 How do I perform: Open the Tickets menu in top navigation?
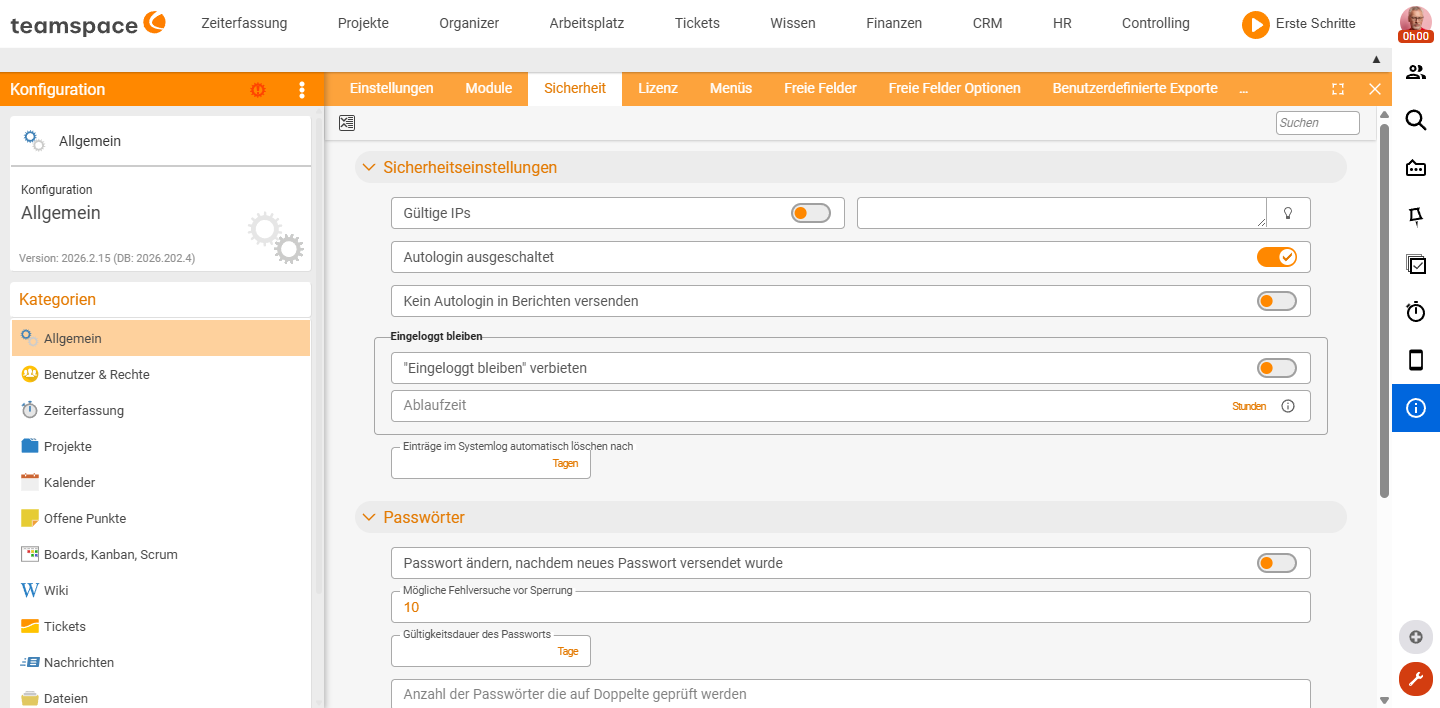point(697,23)
